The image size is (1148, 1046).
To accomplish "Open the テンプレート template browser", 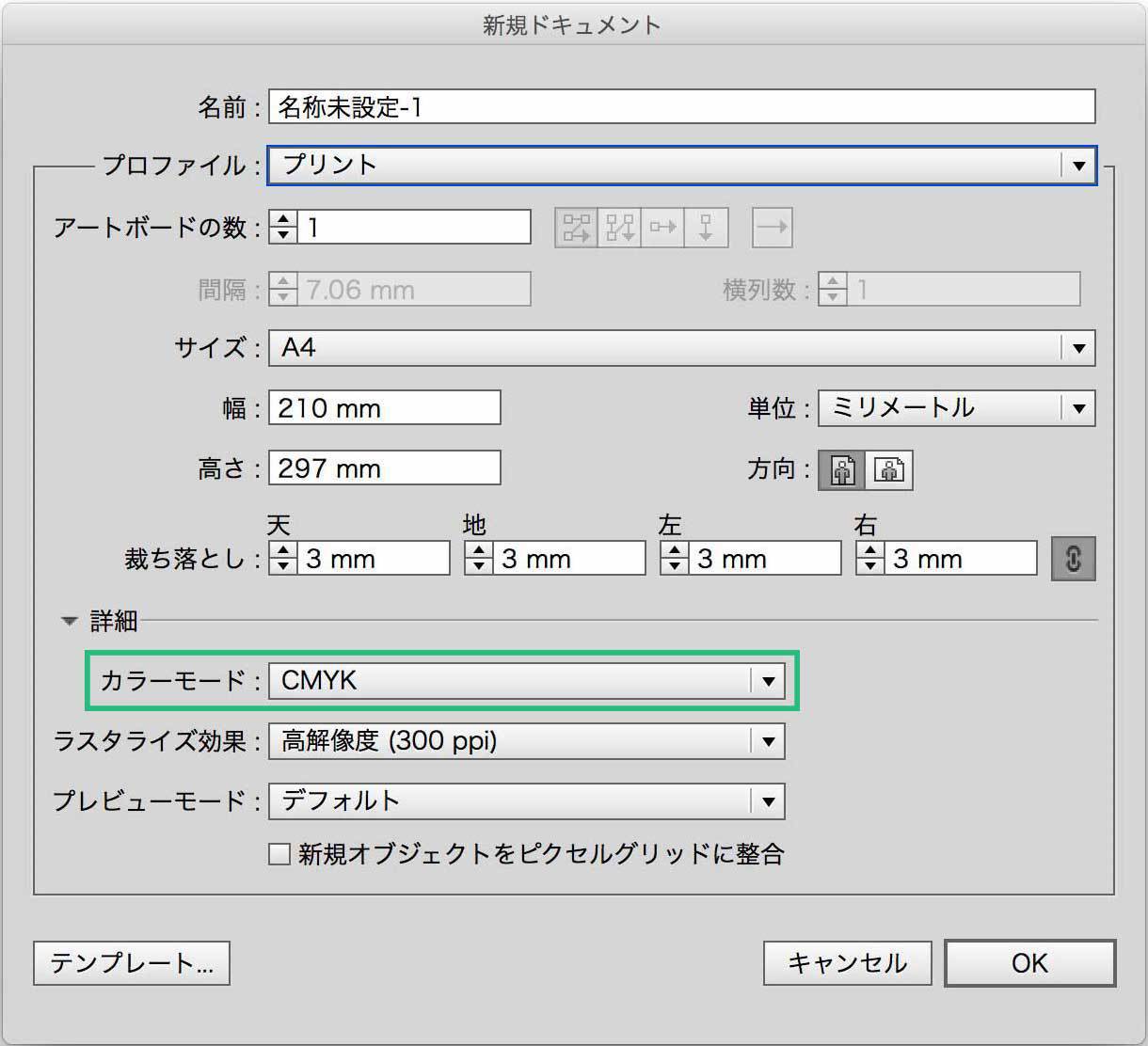I will coord(131,962).
